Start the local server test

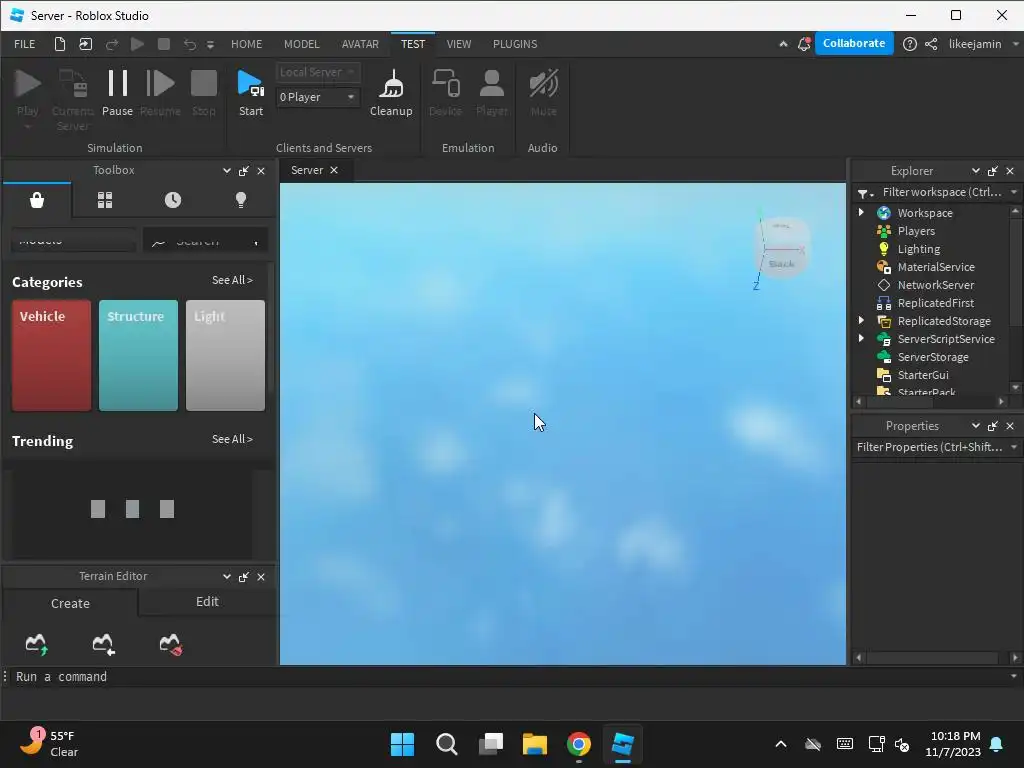click(x=251, y=93)
